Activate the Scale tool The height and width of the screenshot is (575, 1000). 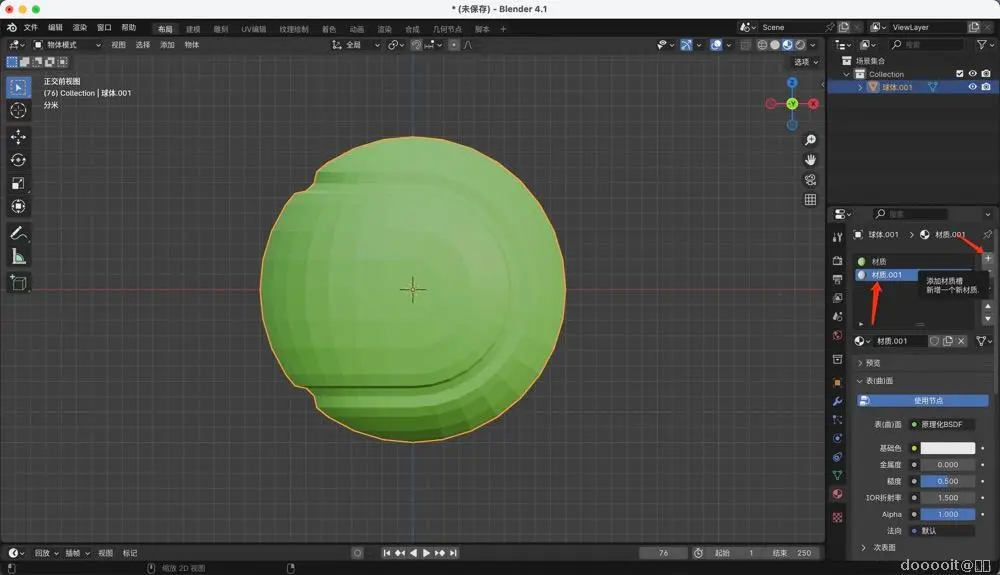point(18,183)
